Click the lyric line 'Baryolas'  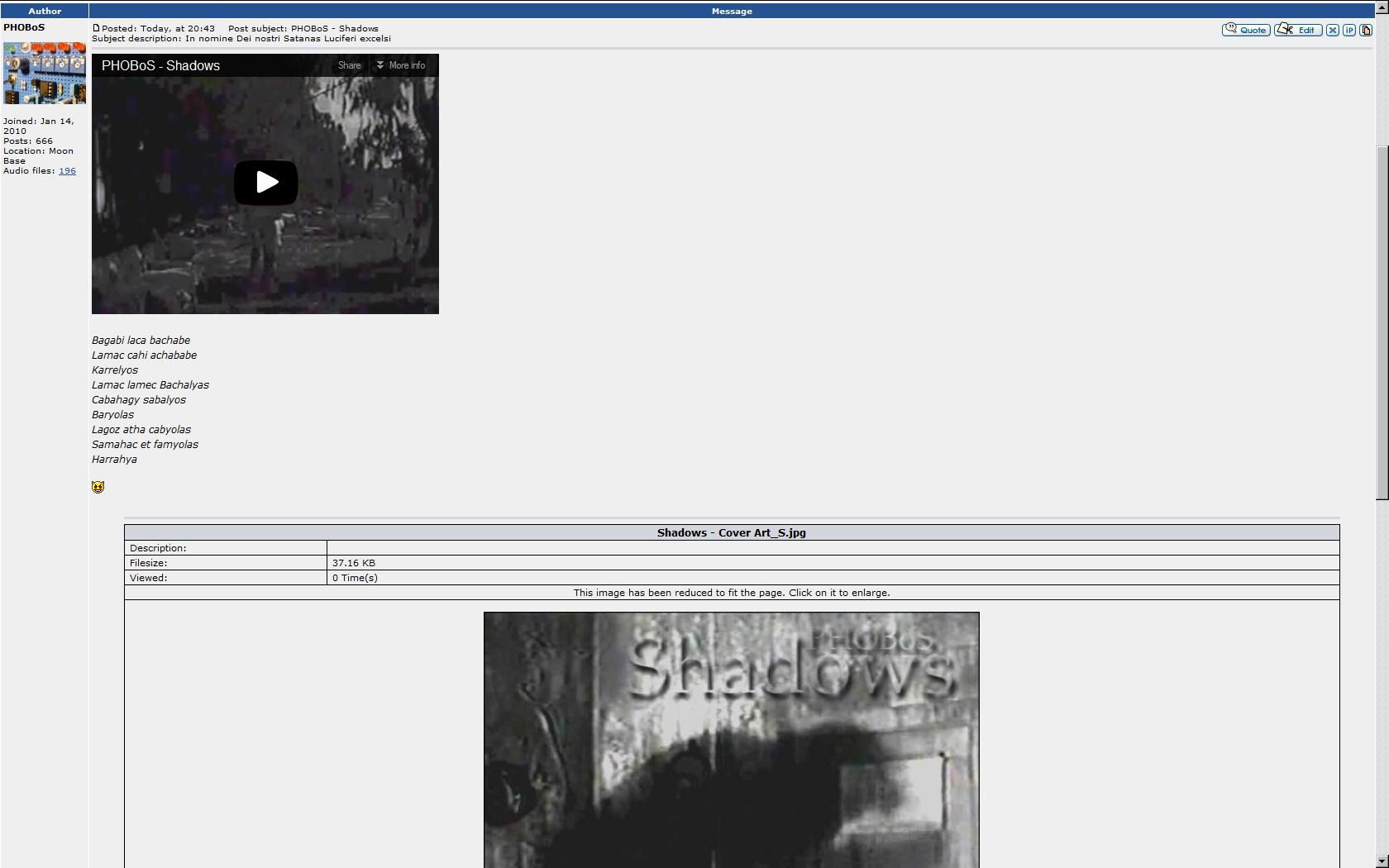112,415
